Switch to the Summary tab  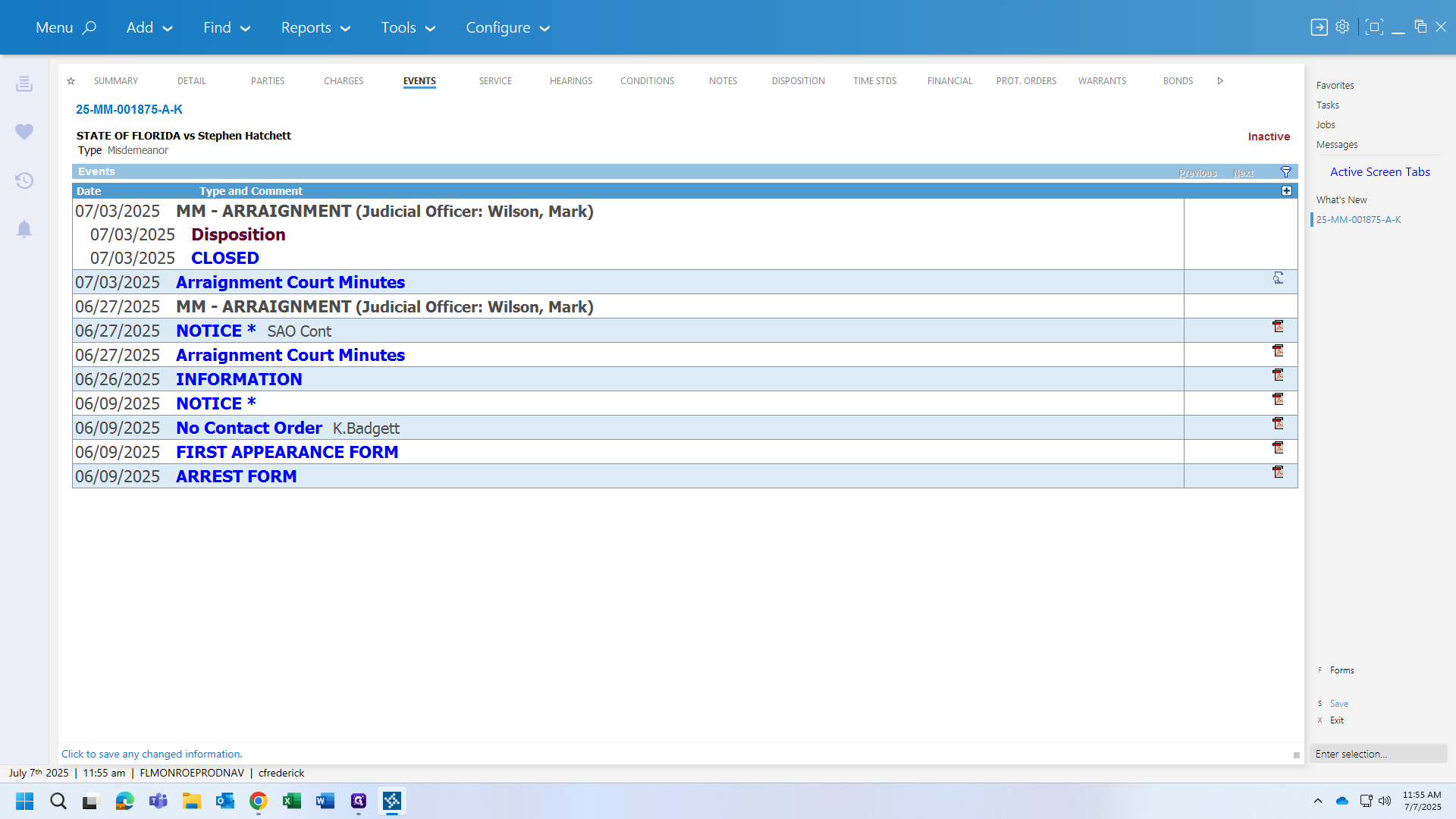pyautogui.click(x=116, y=81)
